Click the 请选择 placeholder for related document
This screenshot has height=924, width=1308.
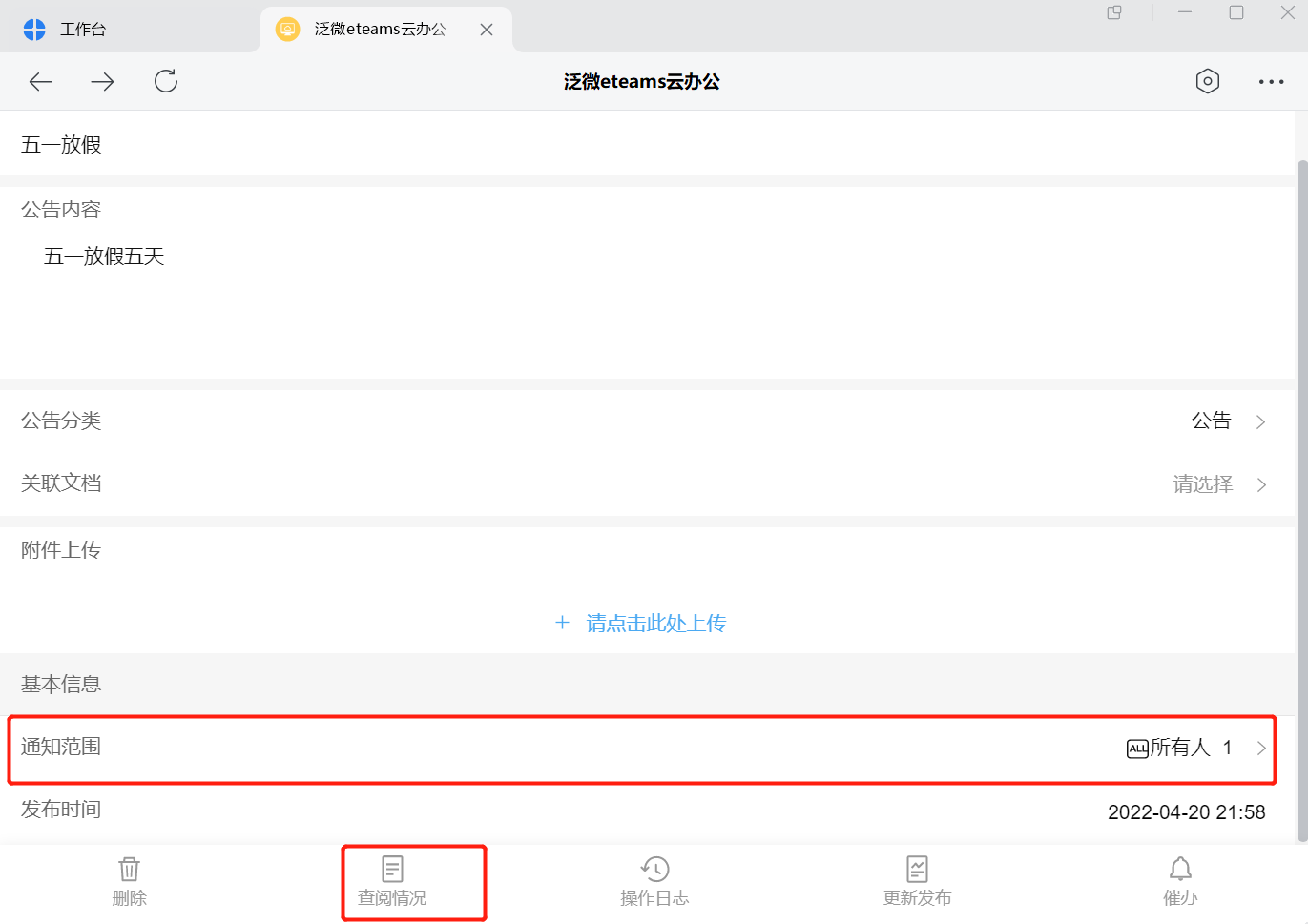pos(1203,484)
